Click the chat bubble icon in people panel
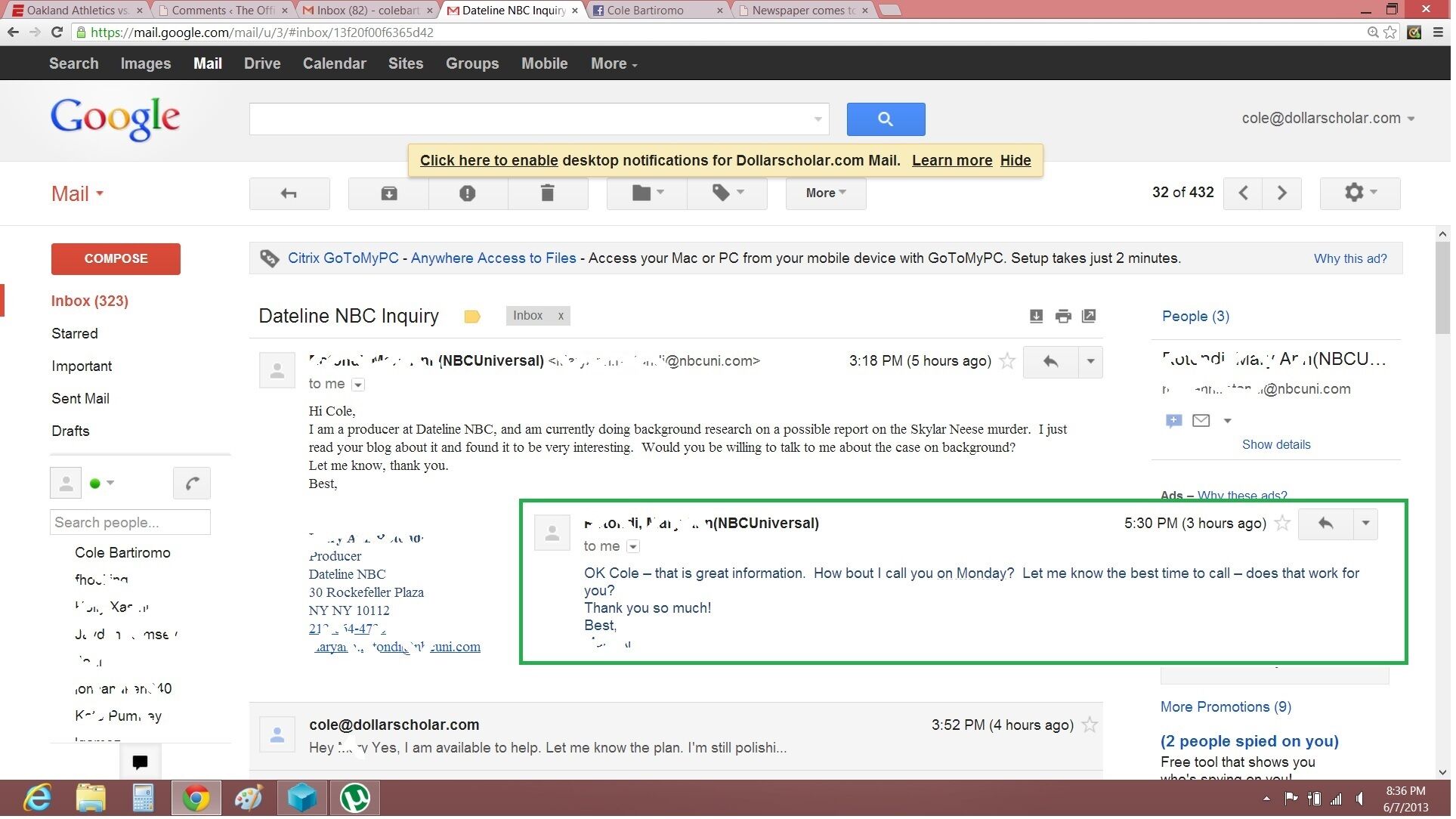The width and height of the screenshot is (1456, 819). (1178, 422)
